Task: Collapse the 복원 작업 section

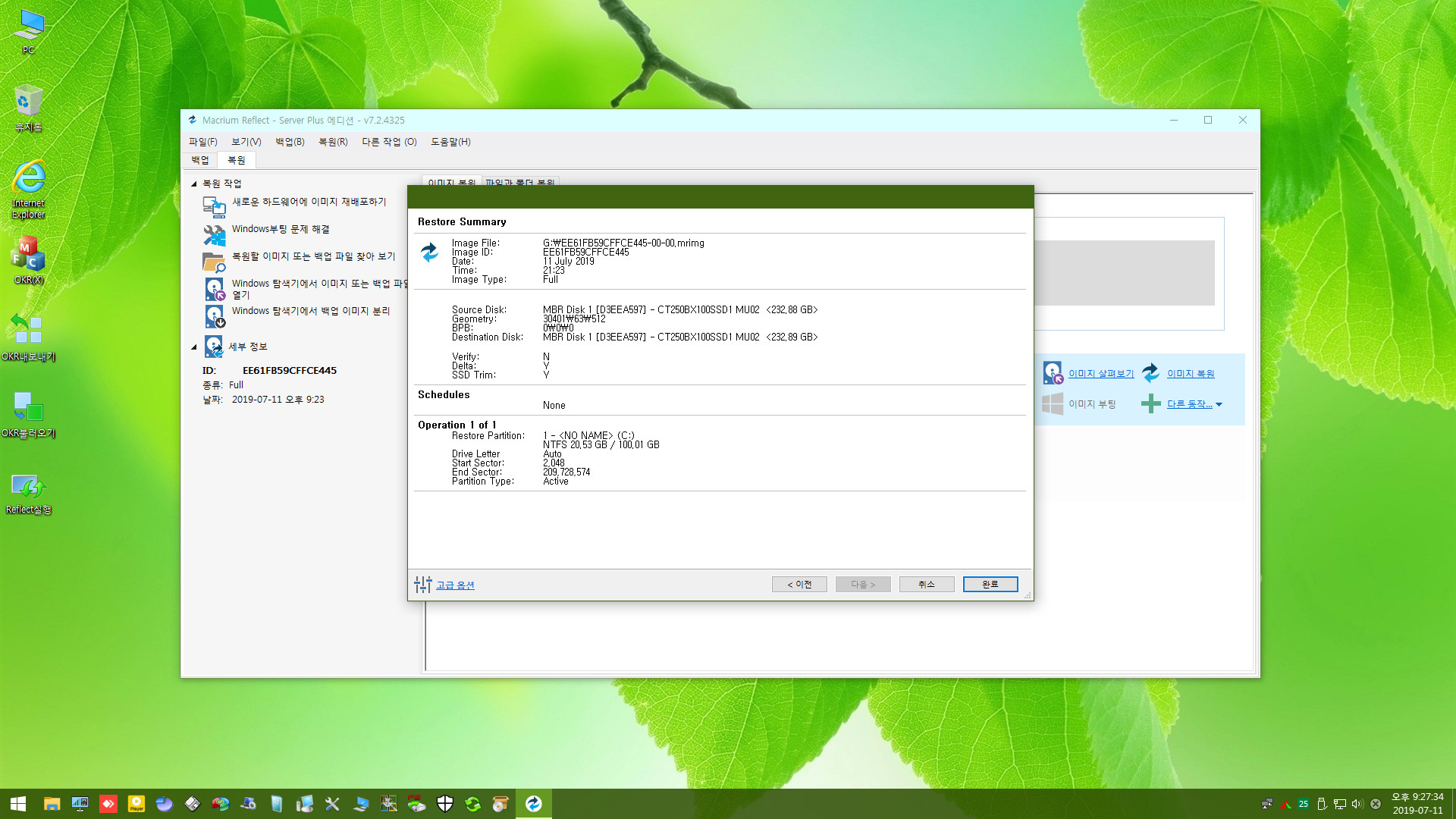Action: click(193, 184)
